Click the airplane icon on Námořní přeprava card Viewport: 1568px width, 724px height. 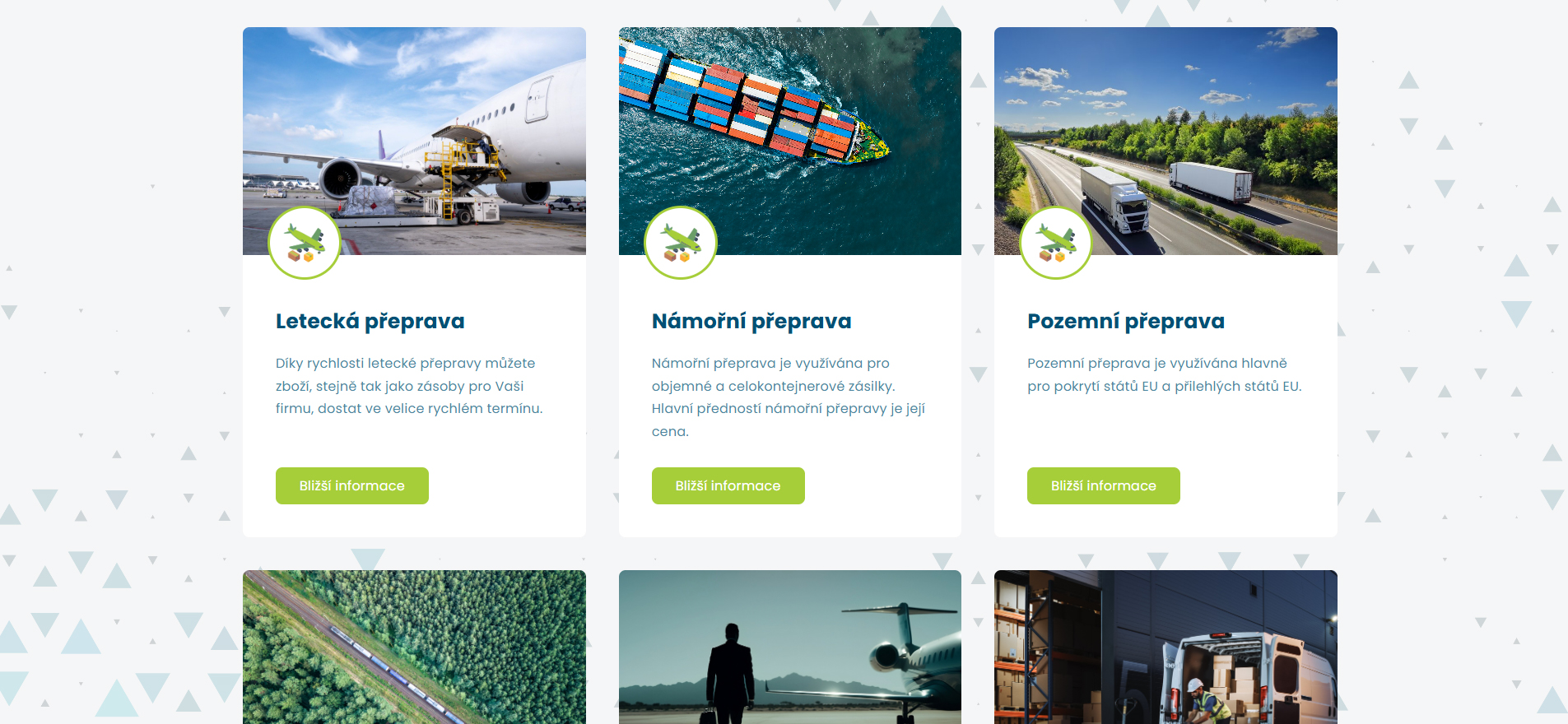point(681,243)
